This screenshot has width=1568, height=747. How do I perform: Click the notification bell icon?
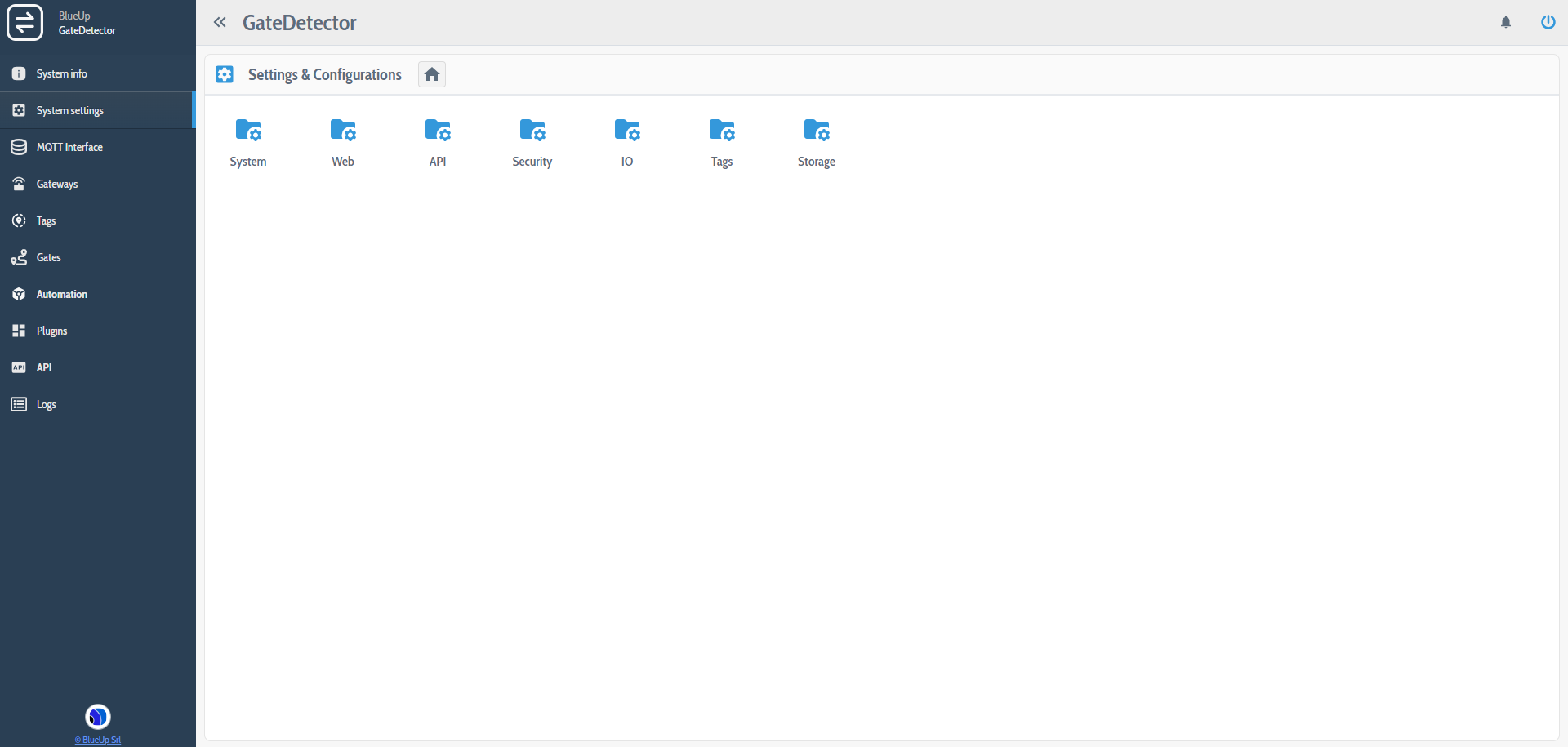point(1506,22)
